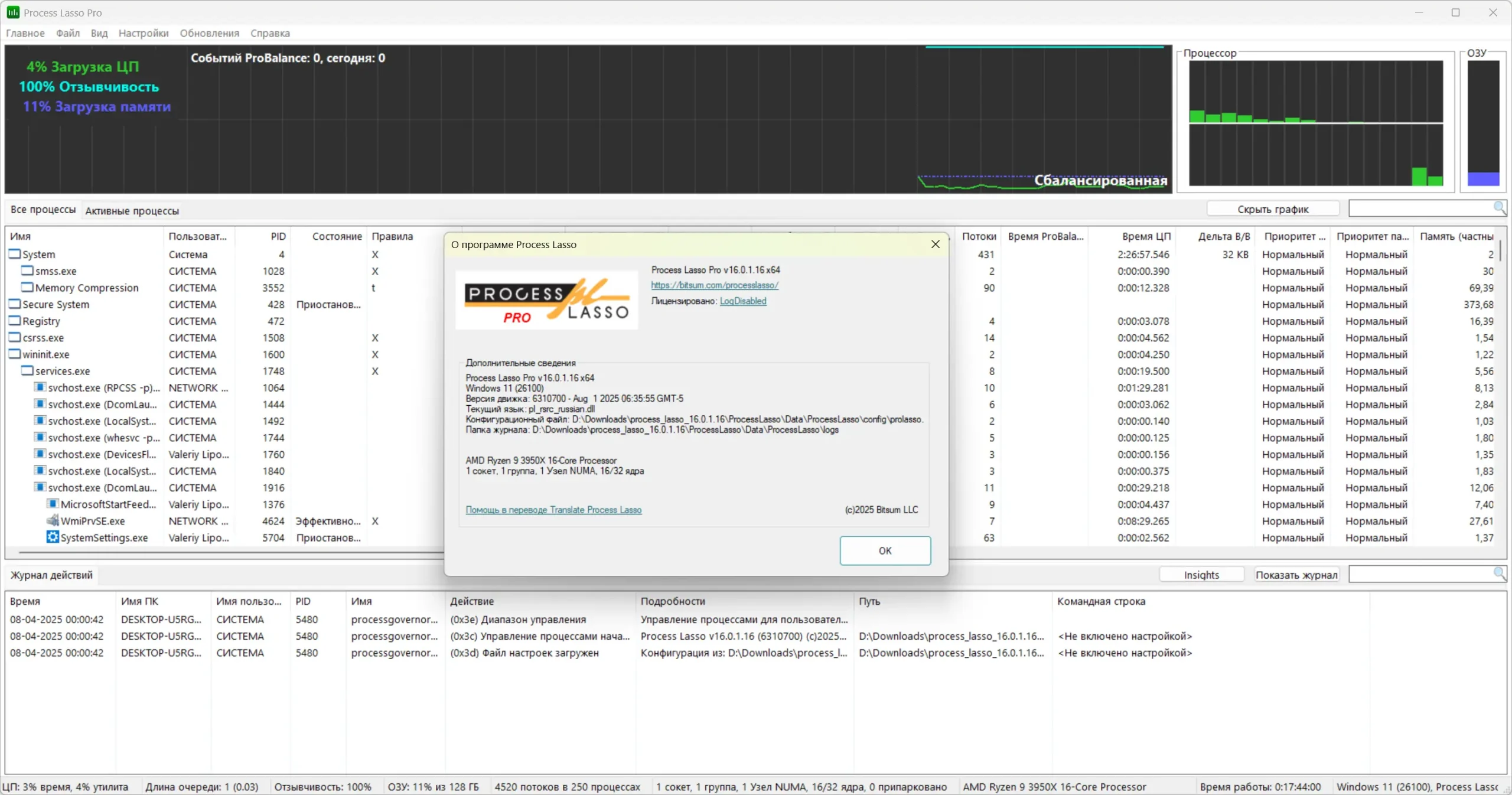Click Скрыть график button
This screenshot has height=795, width=1512.
coord(1272,209)
